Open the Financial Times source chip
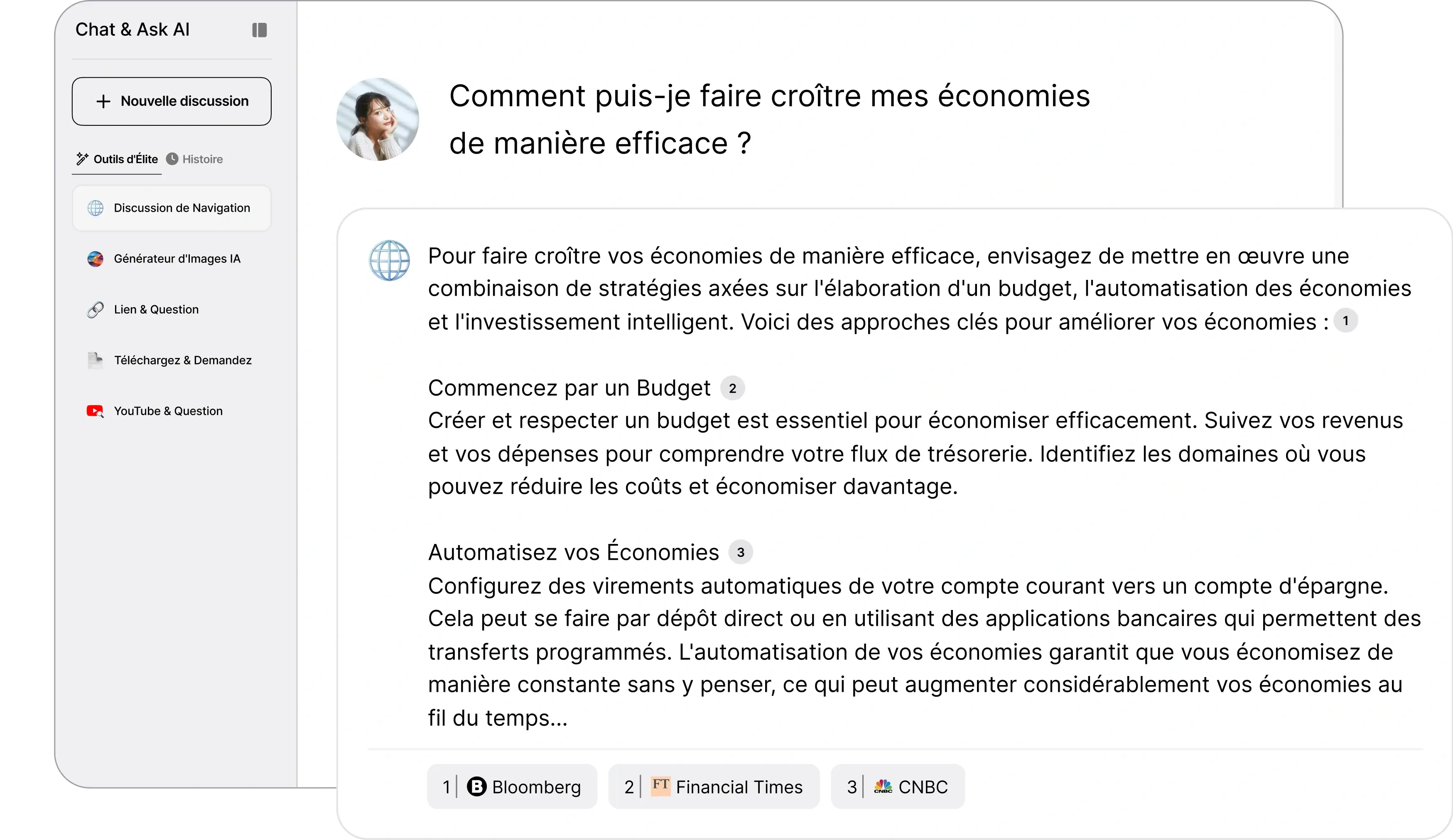 (714, 786)
